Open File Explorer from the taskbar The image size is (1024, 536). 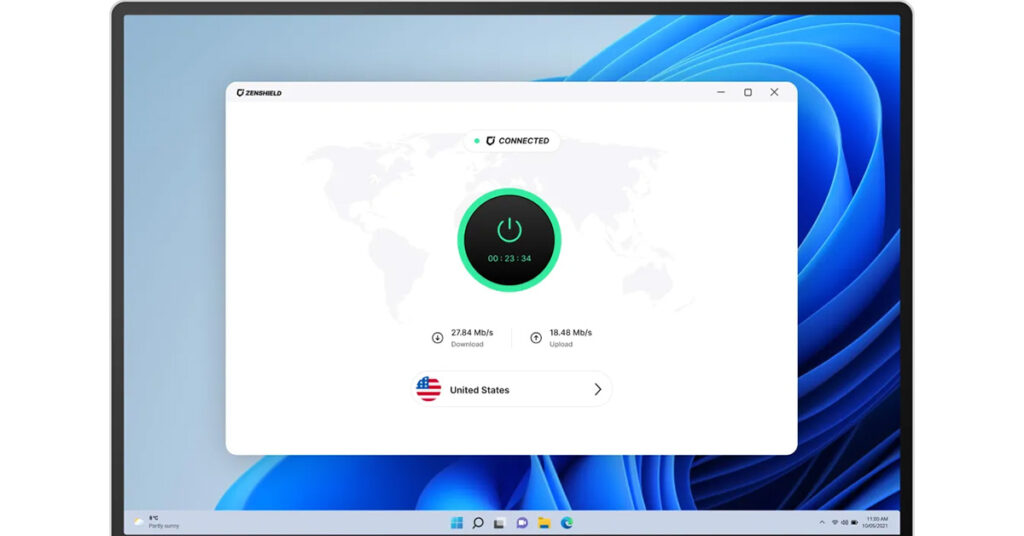(544, 523)
